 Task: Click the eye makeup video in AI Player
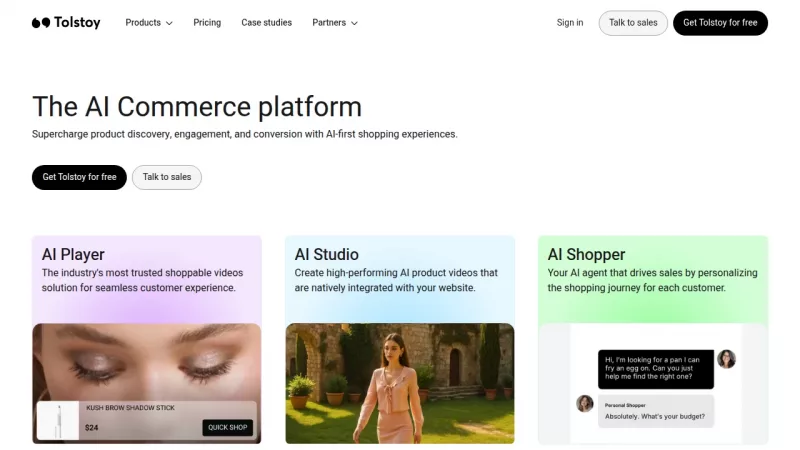click(147, 360)
